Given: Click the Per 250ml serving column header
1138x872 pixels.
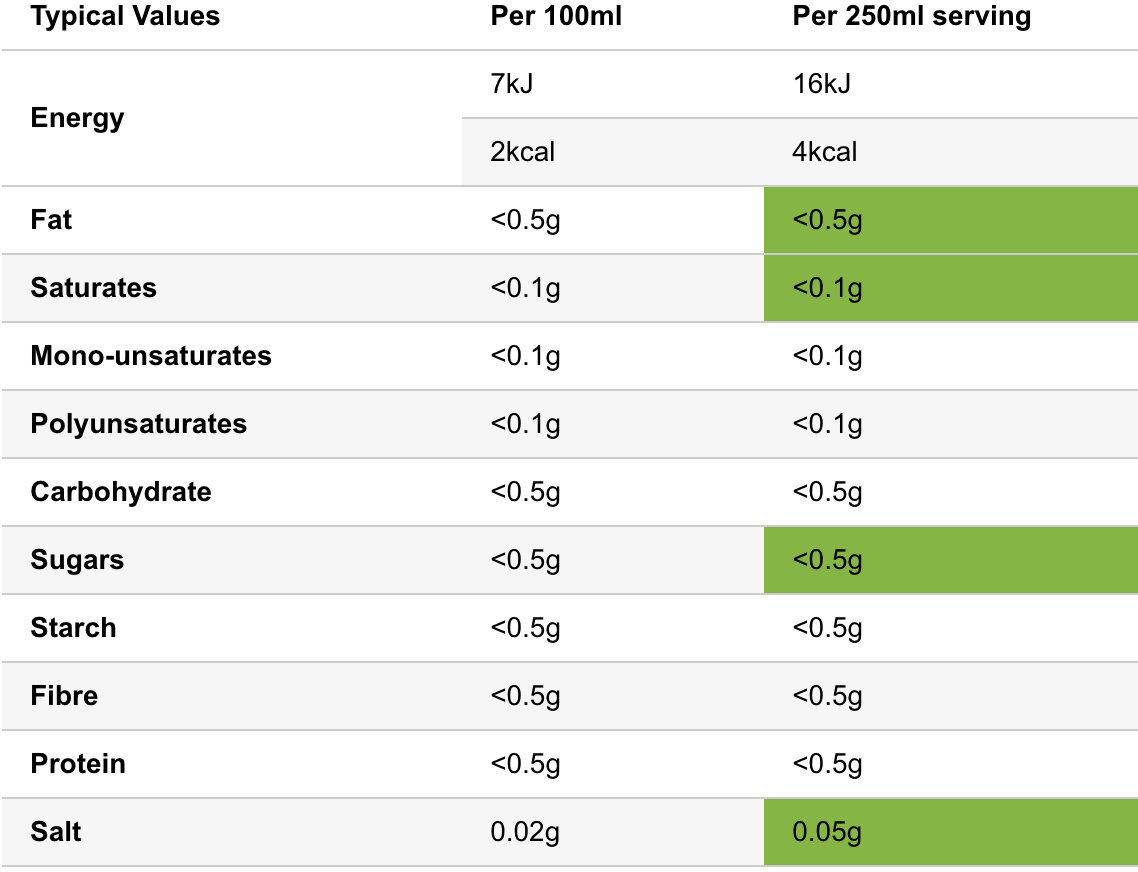Looking at the screenshot, I should point(911,17).
